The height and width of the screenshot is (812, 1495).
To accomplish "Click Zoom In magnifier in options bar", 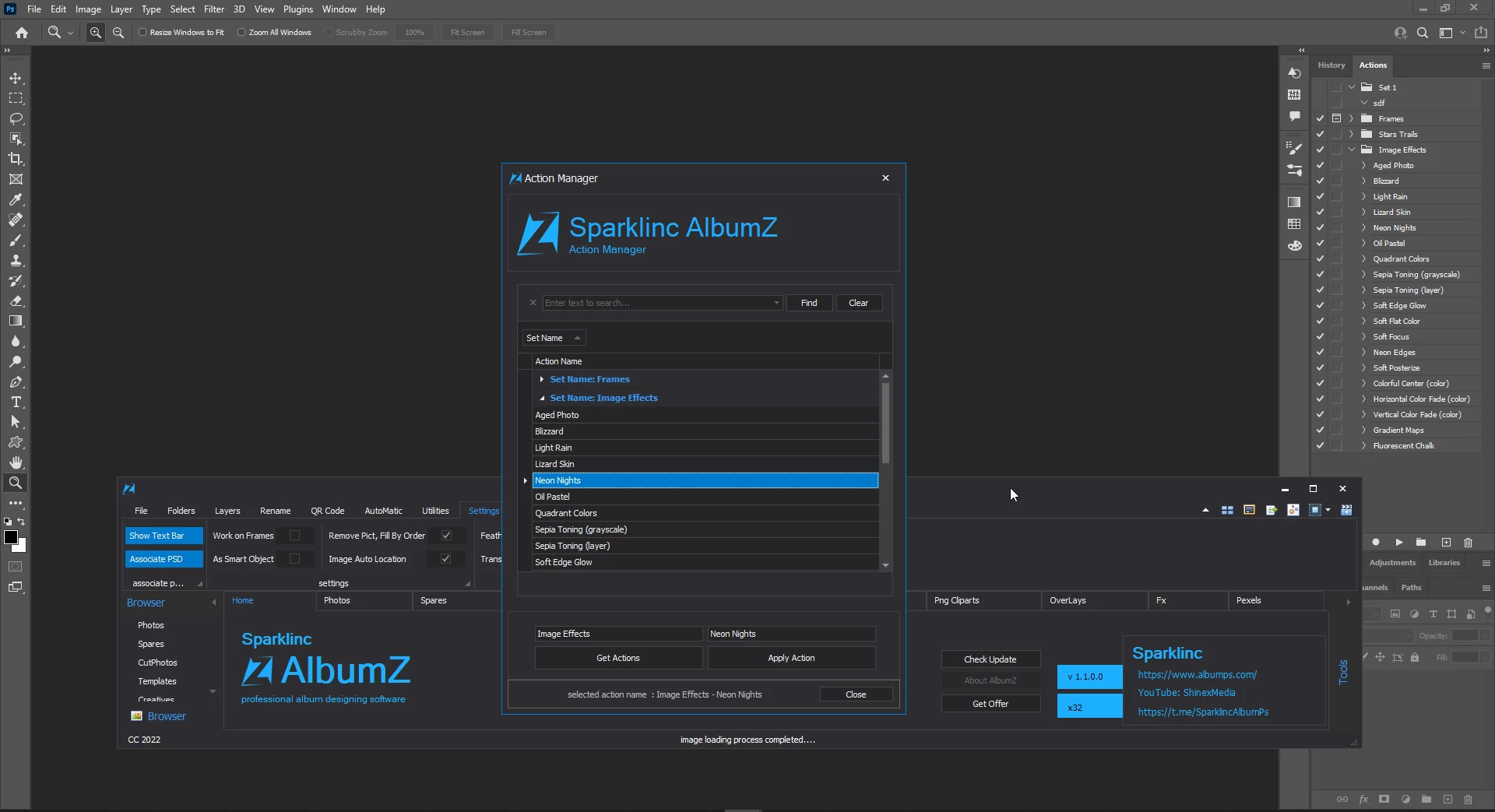I will tap(96, 33).
